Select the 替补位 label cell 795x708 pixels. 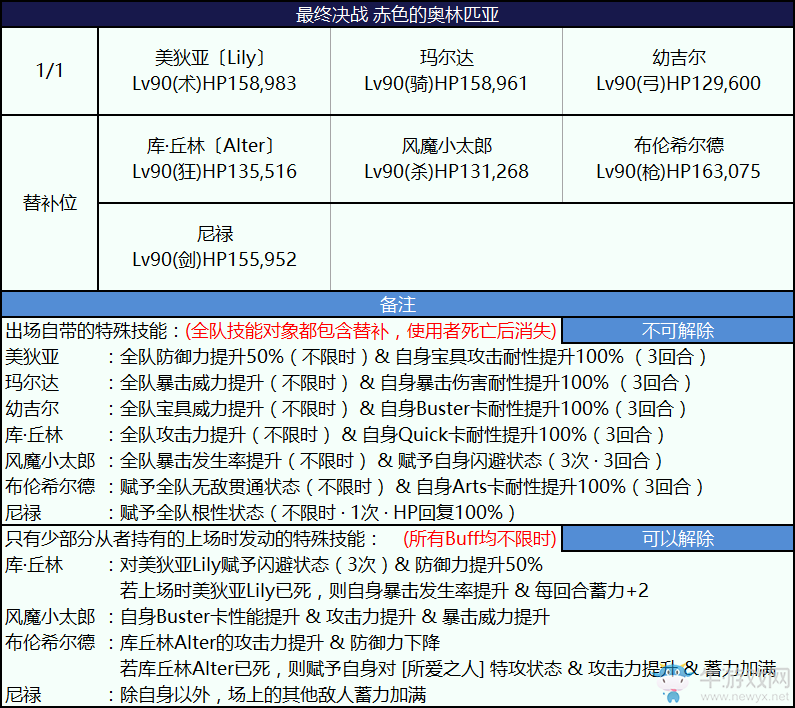50,203
